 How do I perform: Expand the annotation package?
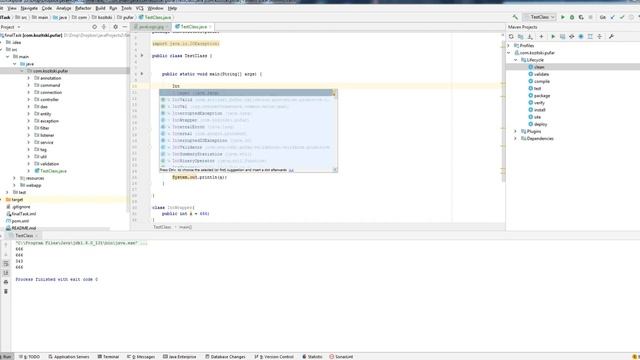coord(29,78)
